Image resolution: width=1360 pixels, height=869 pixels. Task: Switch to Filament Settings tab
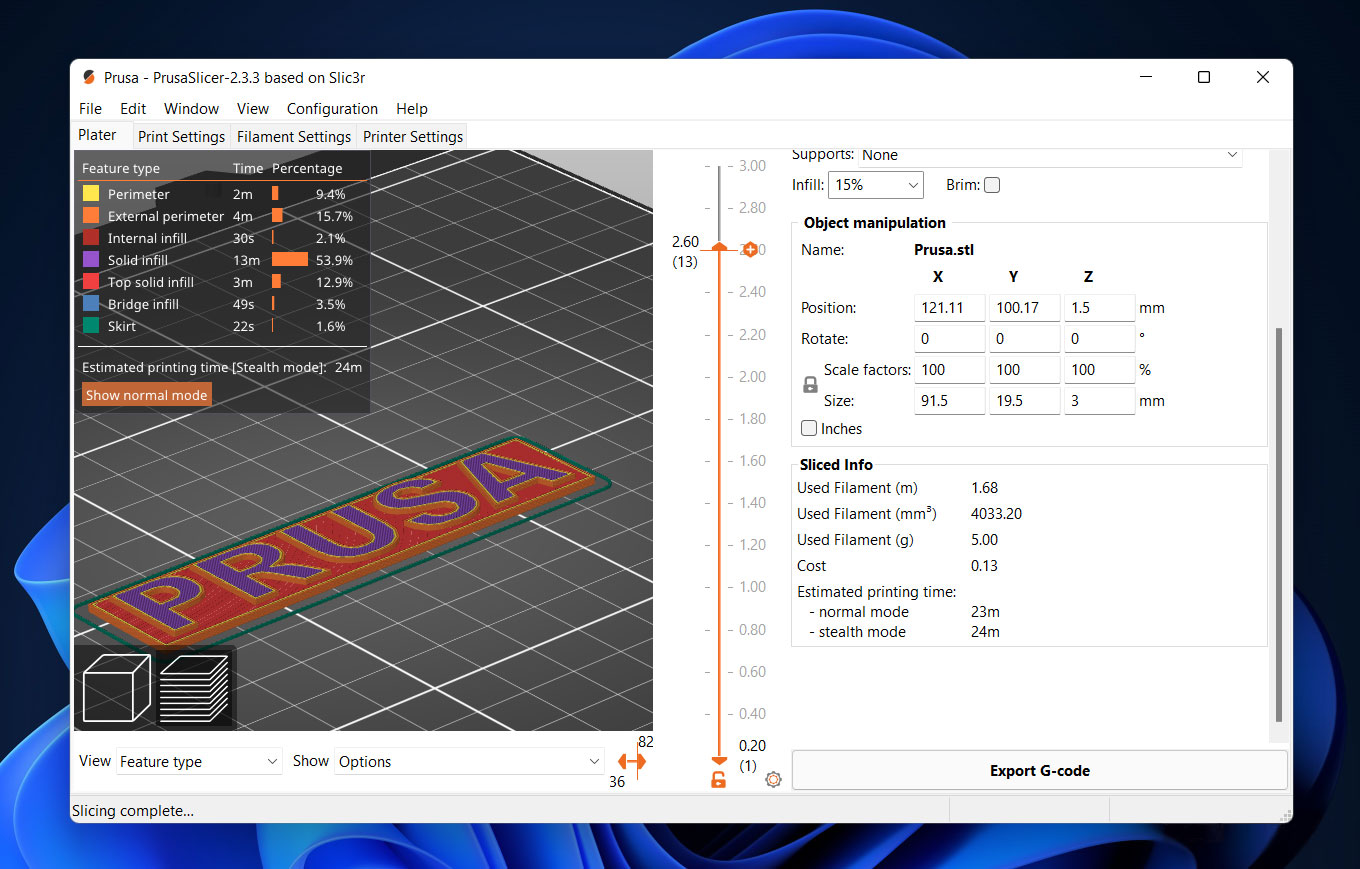tap(294, 137)
